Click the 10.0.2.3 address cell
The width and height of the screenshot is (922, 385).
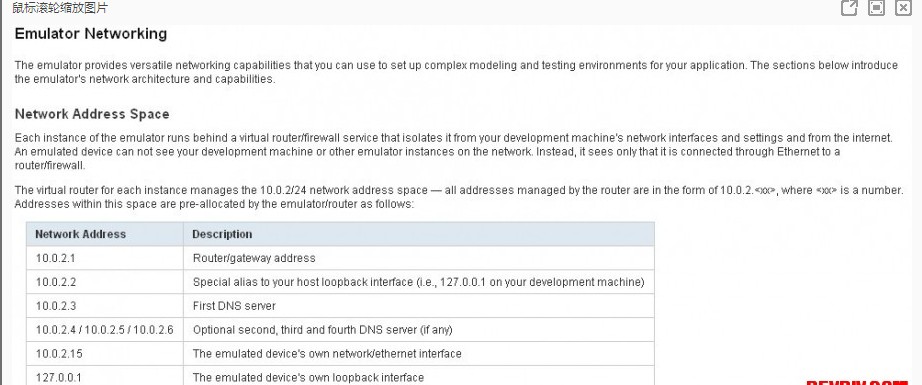click(105, 306)
